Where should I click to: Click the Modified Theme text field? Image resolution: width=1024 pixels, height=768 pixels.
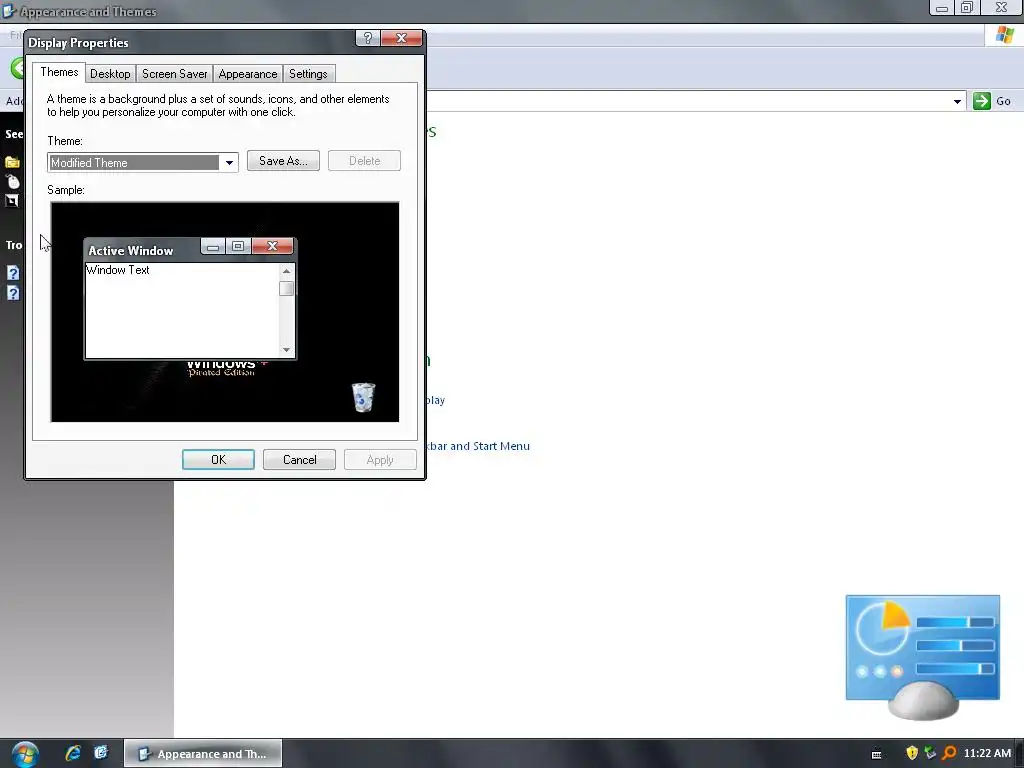pos(135,163)
